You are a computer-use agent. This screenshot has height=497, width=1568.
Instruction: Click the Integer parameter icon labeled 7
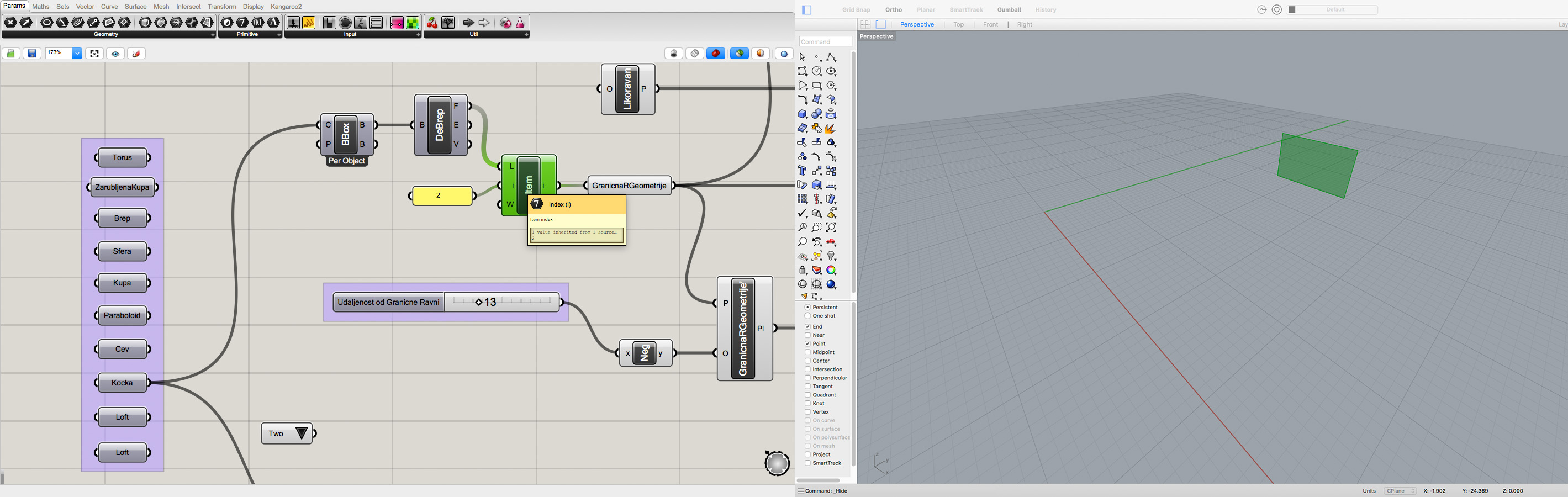pos(242,23)
